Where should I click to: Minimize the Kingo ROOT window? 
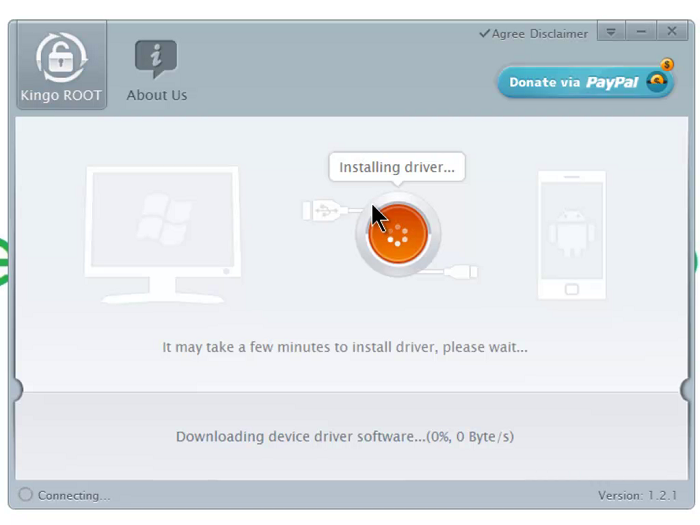(641, 32)
